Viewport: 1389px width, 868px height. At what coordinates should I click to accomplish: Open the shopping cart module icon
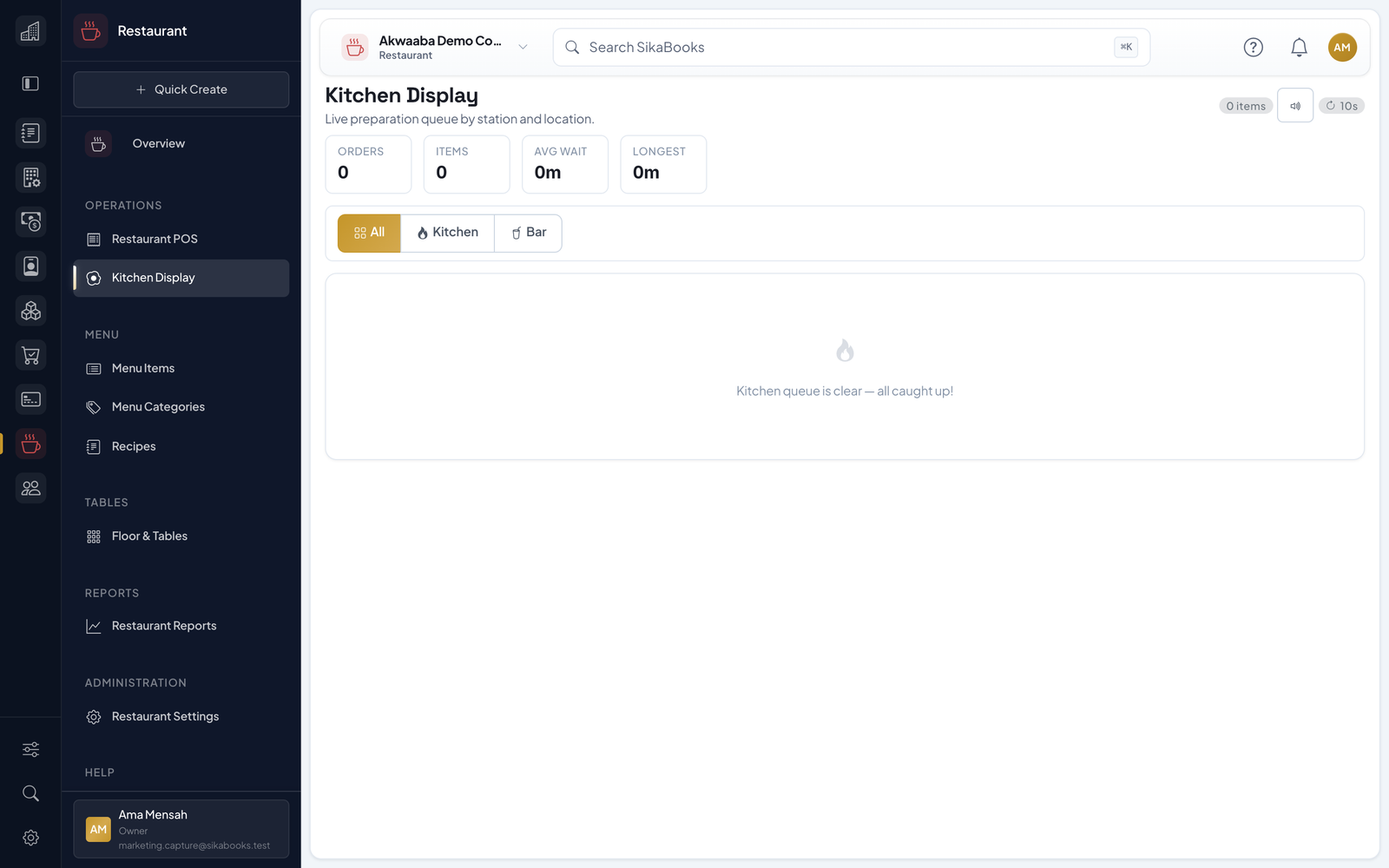click(x=30, y=355)
